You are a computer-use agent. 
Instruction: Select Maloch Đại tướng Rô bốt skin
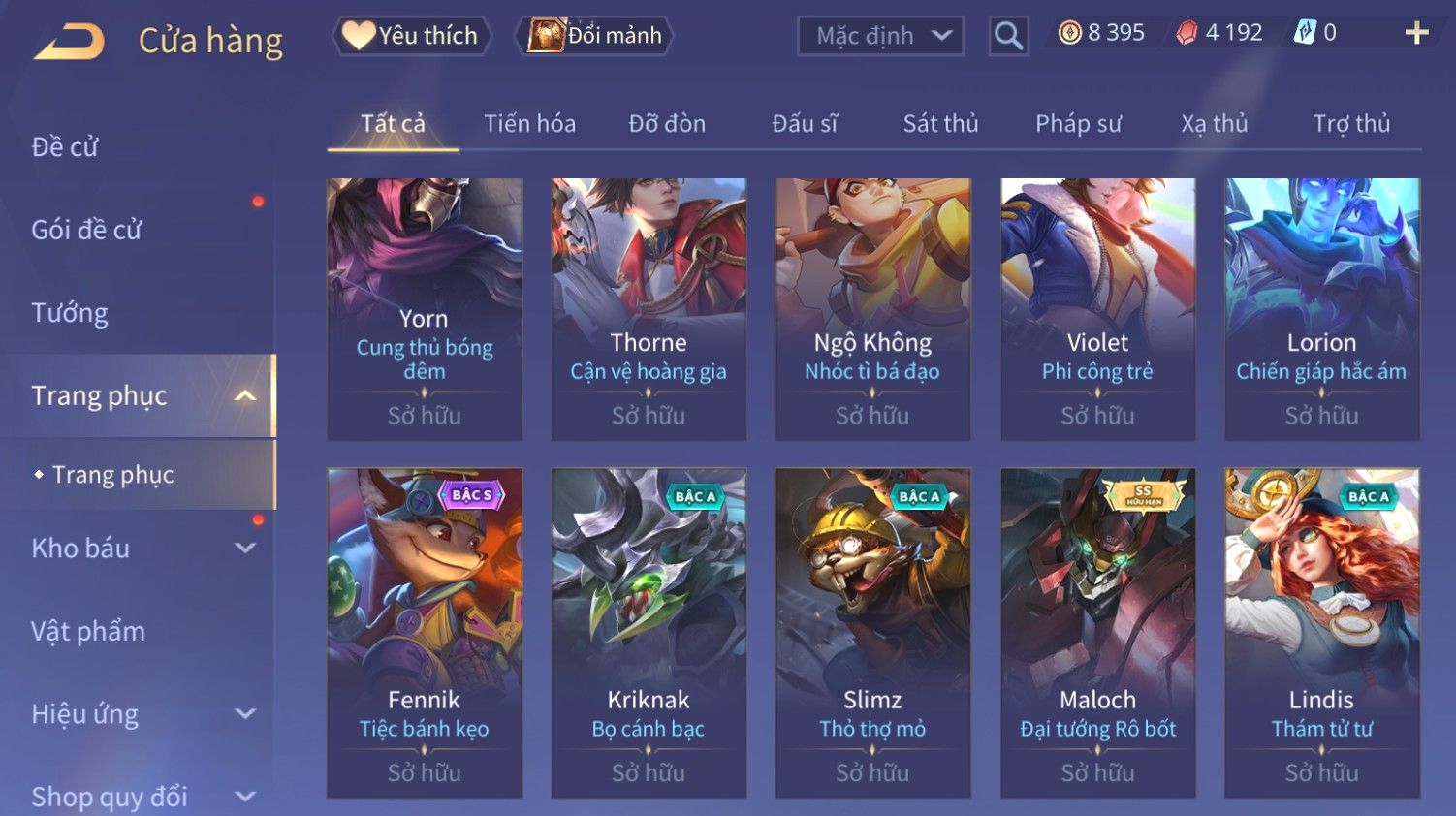tap(1097, 633)
